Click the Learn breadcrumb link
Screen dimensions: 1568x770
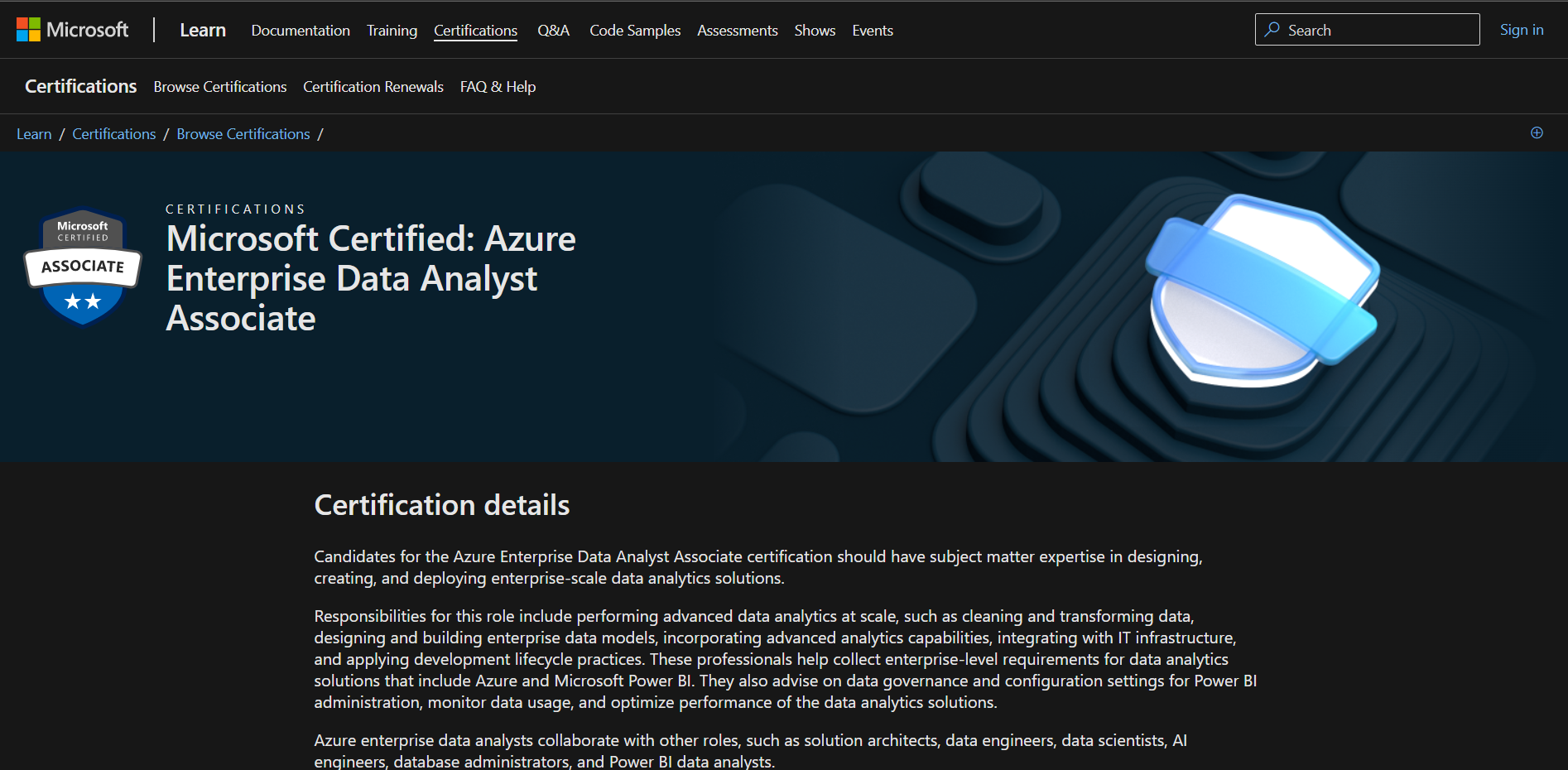click(x=34, y=134)
